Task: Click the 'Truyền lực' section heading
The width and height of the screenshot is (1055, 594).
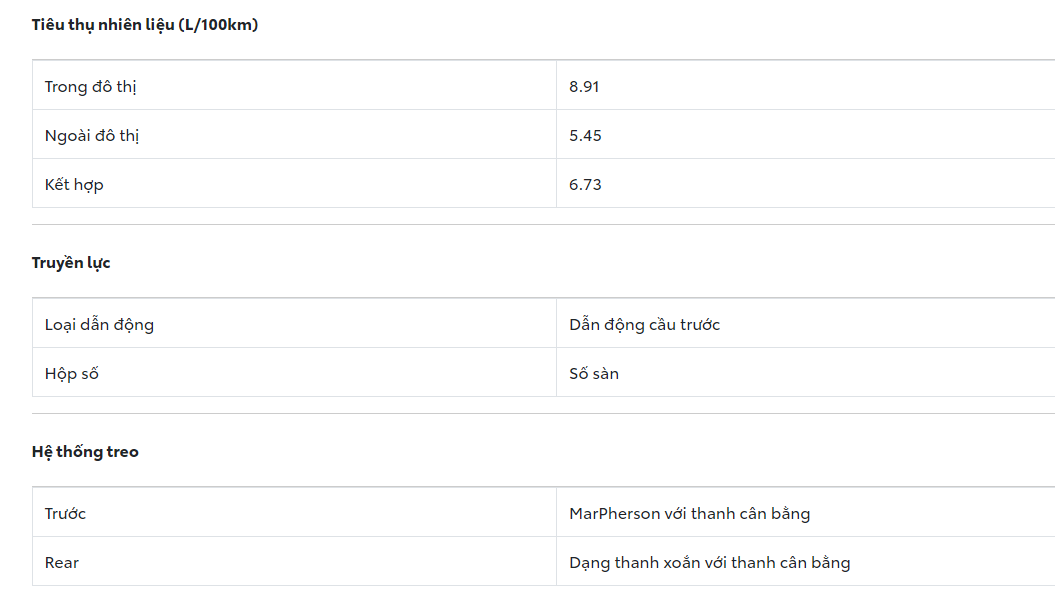Action: (71, 263)
